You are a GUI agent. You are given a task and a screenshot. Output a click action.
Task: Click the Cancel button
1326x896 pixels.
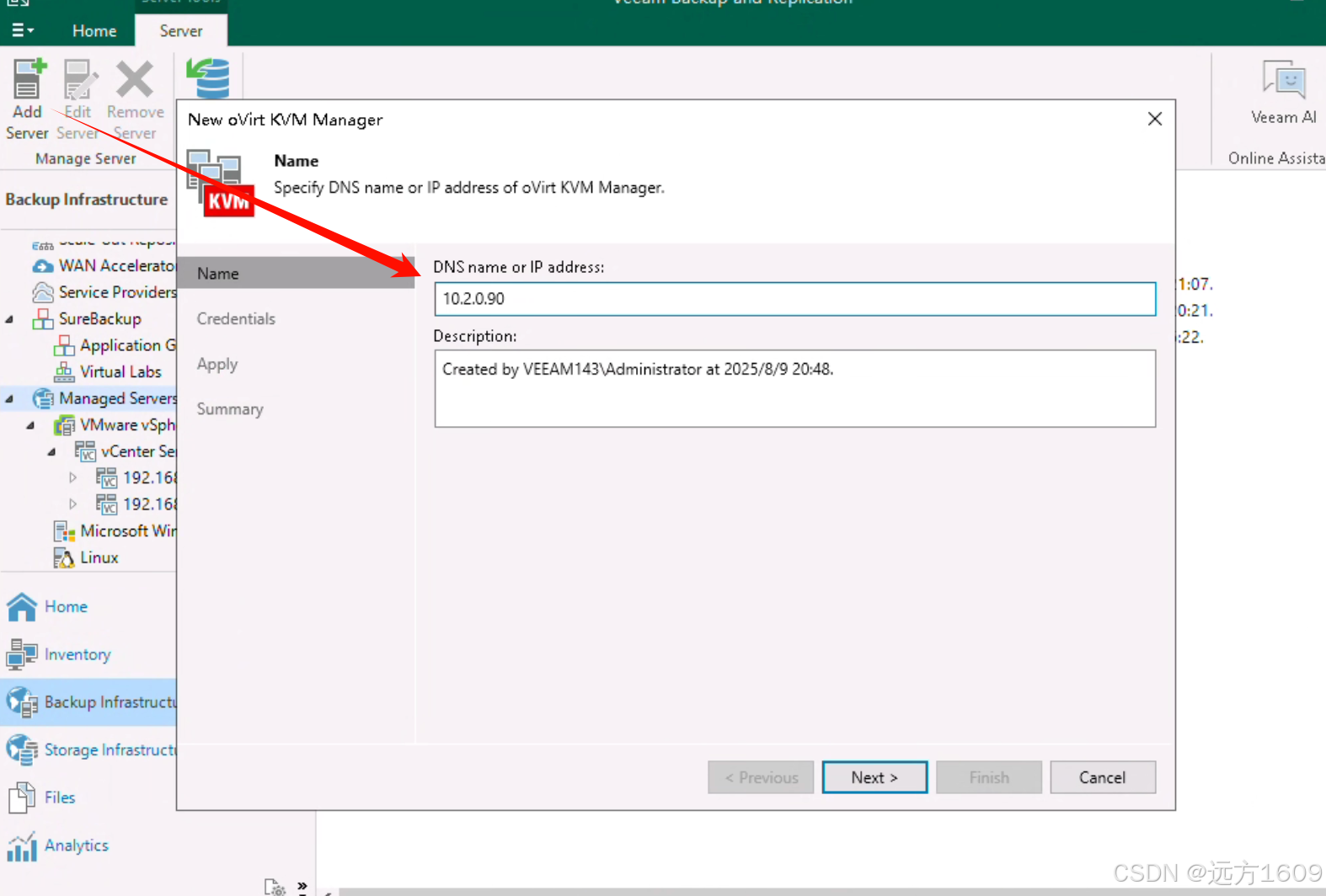(x=1103, y=777)
